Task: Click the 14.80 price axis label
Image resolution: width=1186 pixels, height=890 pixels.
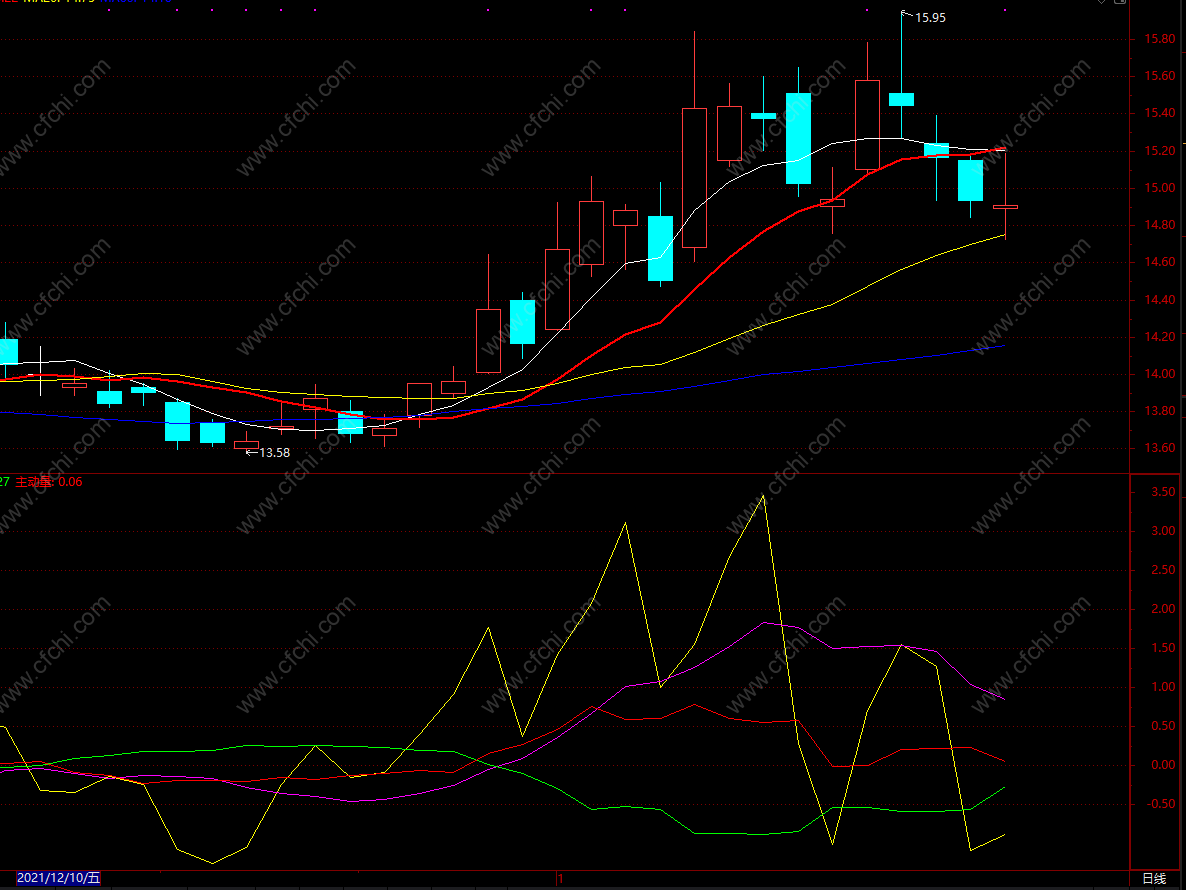Action: [1160, 225]
